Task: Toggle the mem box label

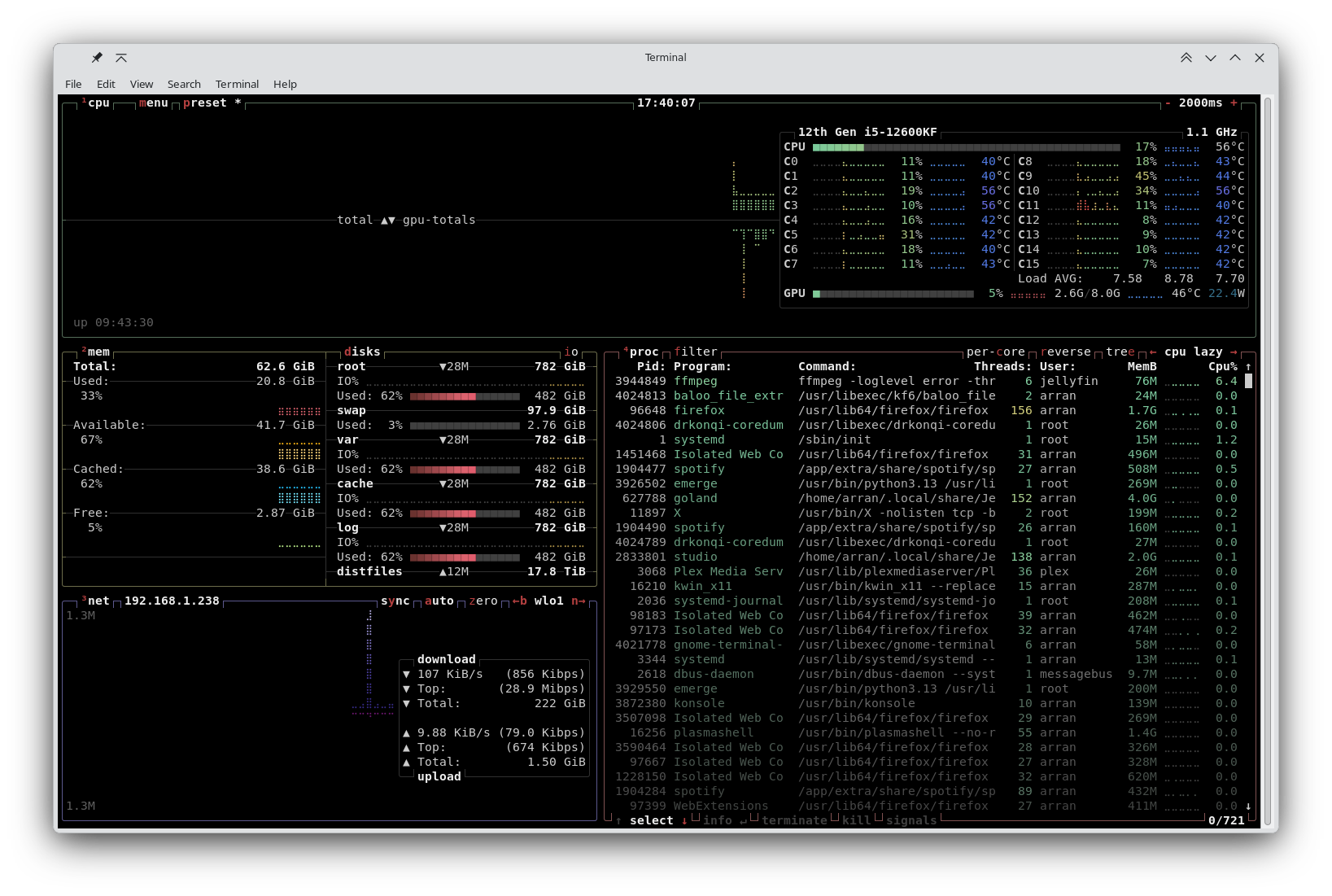Action: click(x=95, y=352)
